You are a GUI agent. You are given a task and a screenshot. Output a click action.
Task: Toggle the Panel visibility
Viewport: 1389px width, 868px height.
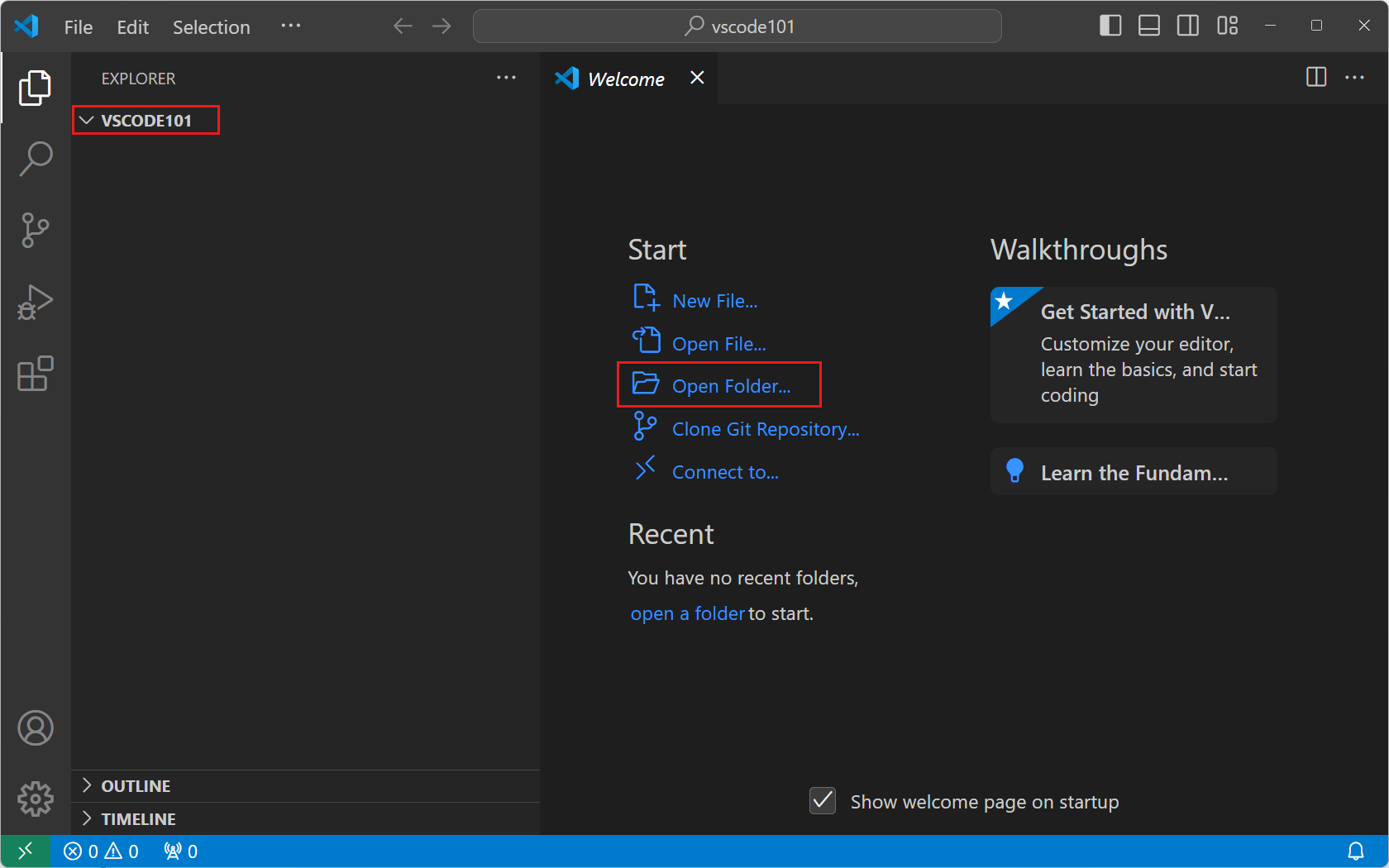[1148, 26]
